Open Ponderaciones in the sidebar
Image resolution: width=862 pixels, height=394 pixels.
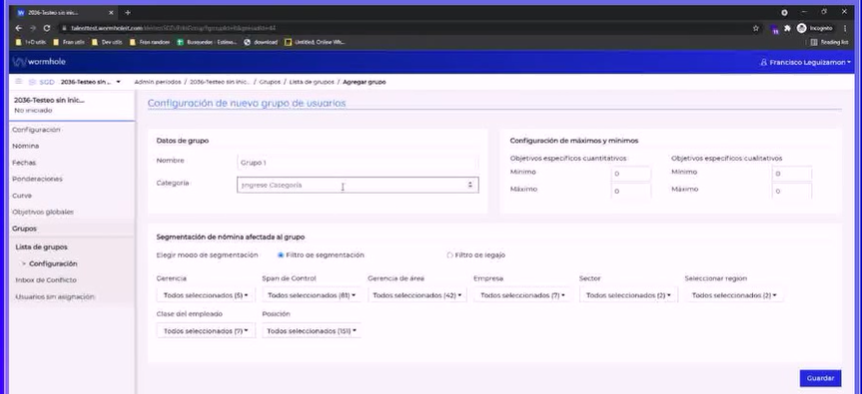[37, 179]
